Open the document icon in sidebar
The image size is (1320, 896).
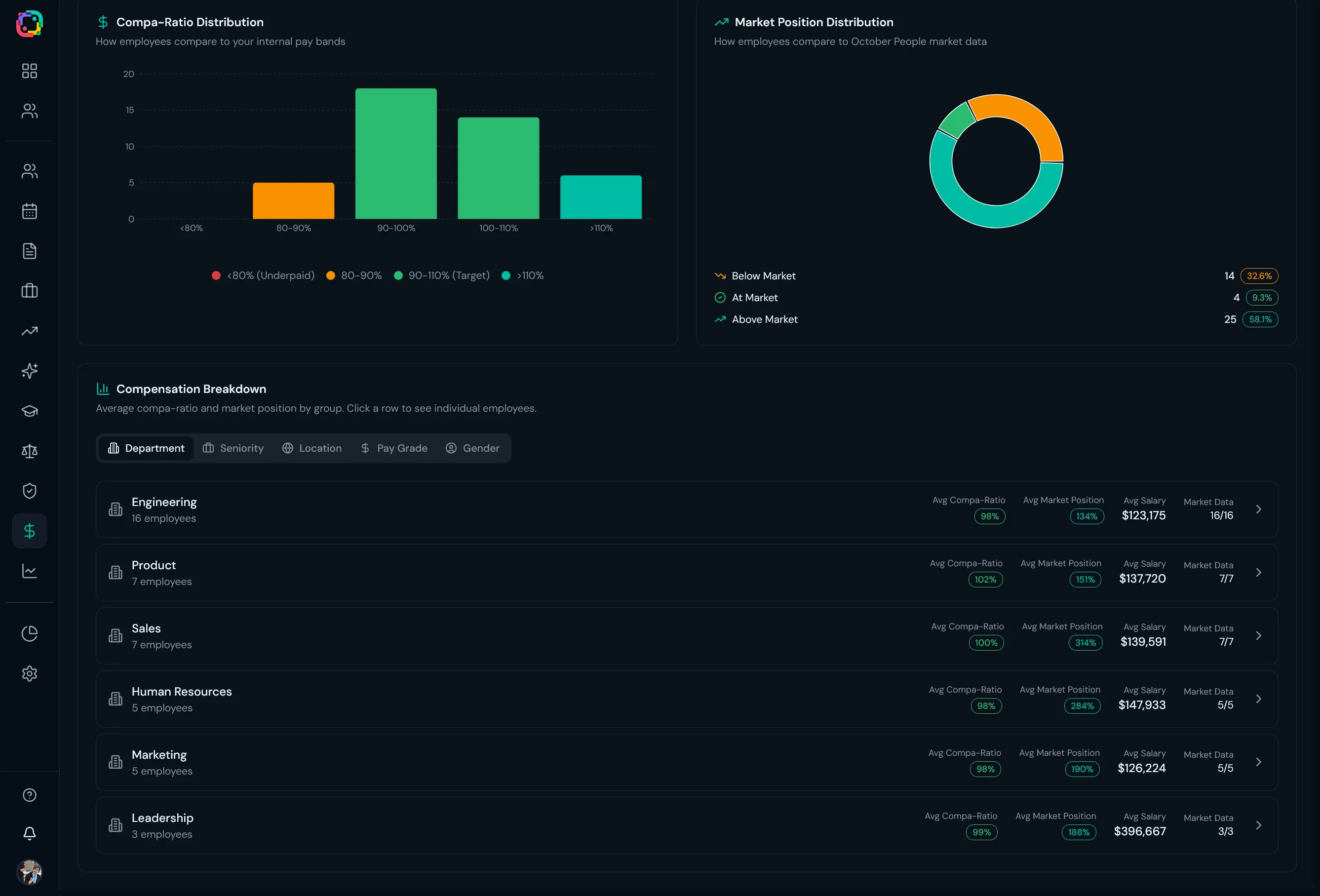pos(30,251)
